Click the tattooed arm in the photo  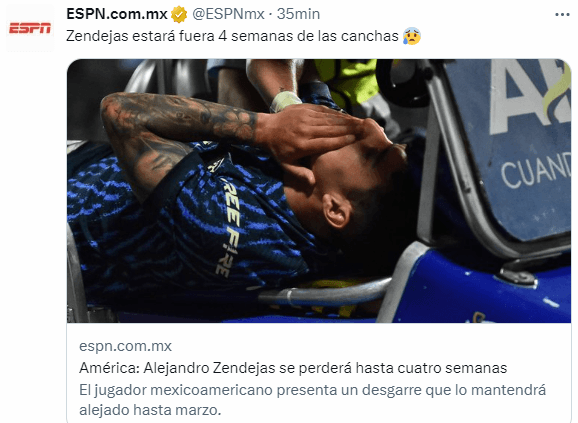tap(173, 129)
